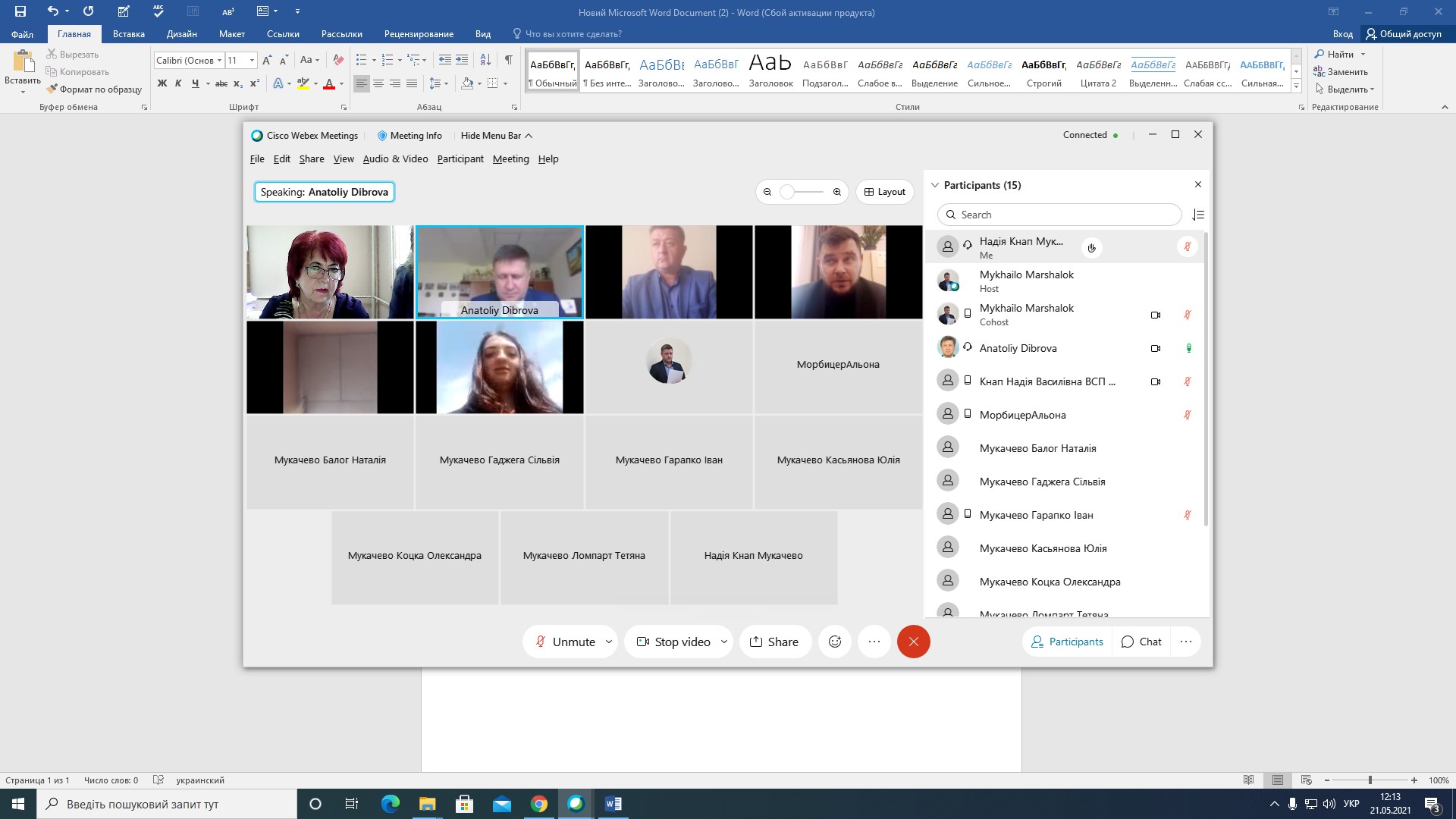Image resolution: width=1456 pixels, height=819 pixels.
Task: Click the Word zoom slider in status bar
Action: [x=1370, y=780]
